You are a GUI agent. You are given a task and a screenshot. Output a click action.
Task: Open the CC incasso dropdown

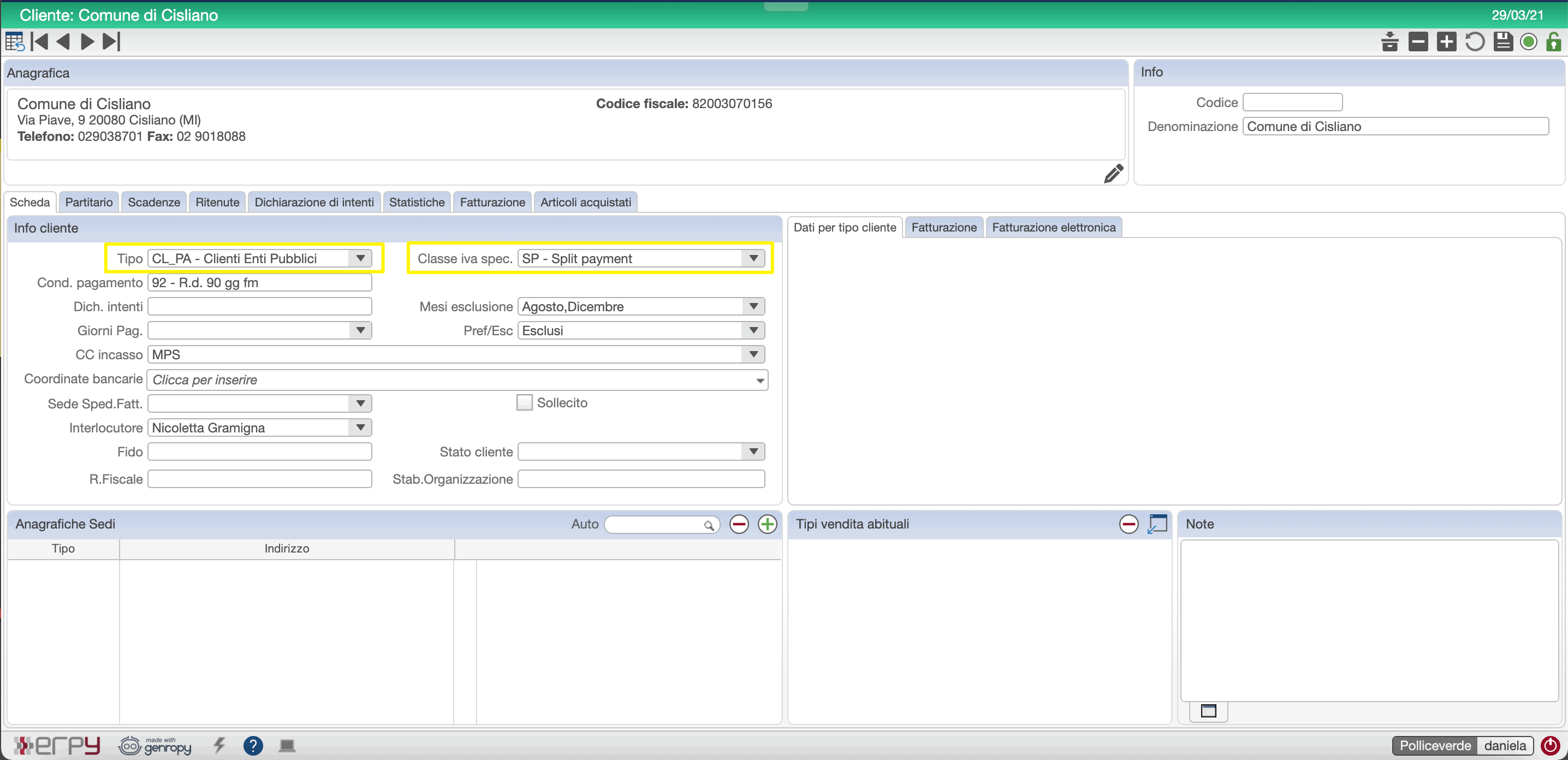753,355
